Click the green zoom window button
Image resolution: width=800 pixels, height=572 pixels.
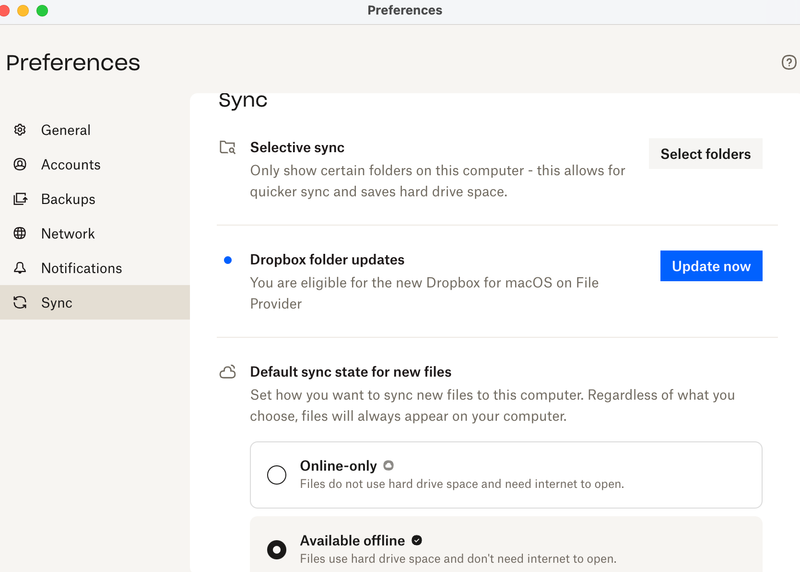[42, 10]
